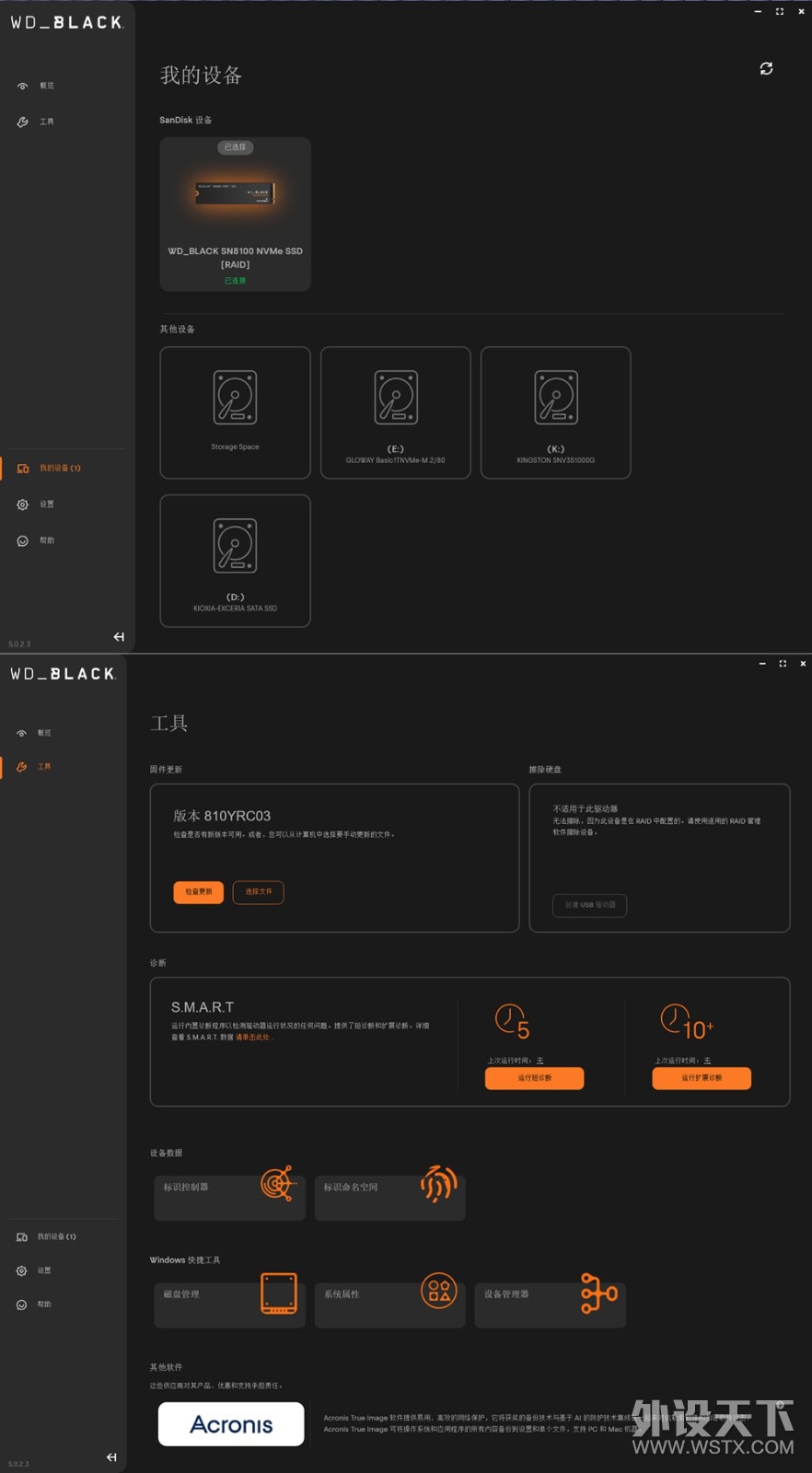The width and height of the screenshot is (812, 1473).
Task: Pick the (K:) KINGSTON drive card
Action: 556,412
